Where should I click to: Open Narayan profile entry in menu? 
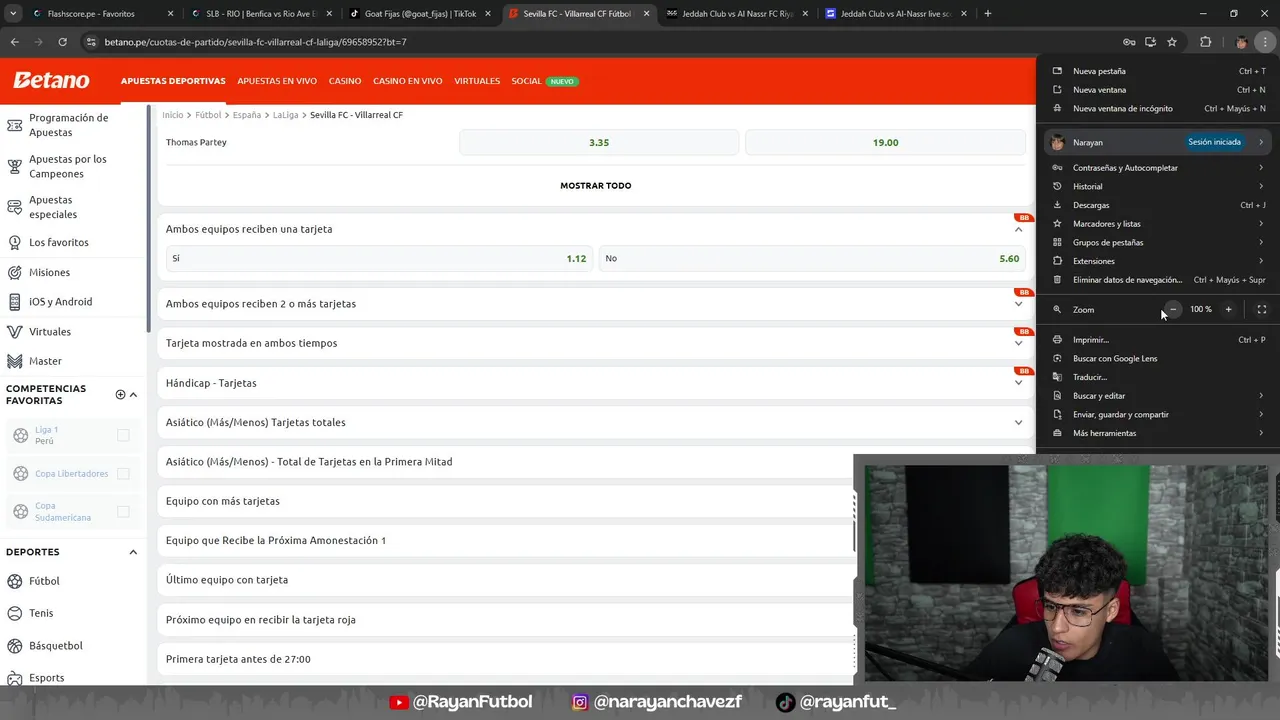pos(1158,142)
